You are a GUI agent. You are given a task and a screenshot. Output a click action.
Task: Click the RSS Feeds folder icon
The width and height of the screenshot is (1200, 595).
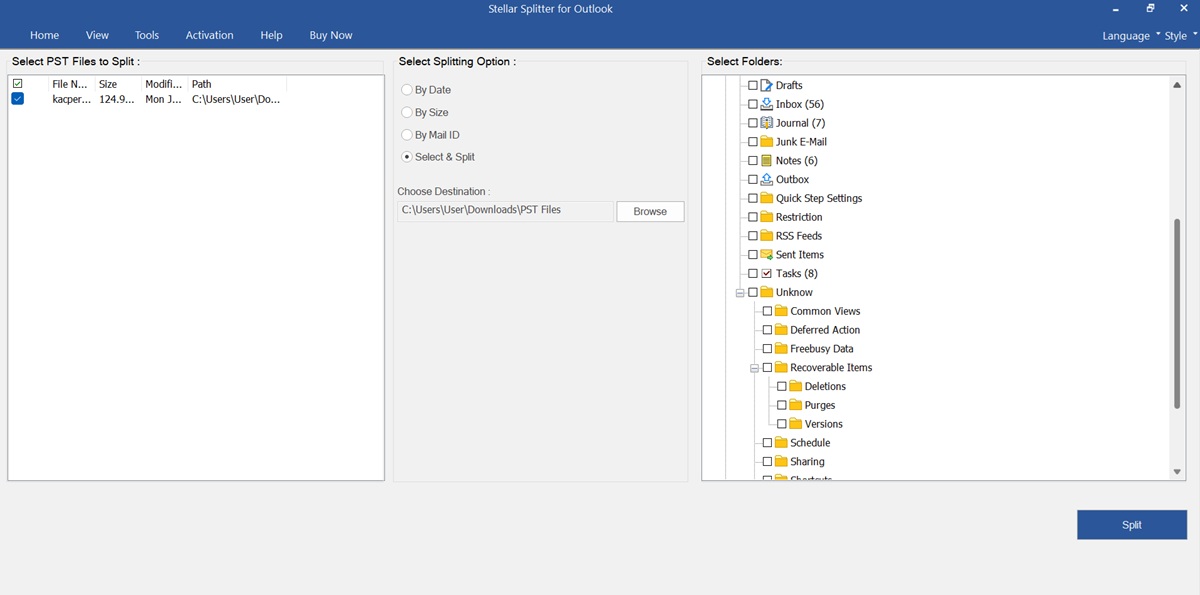point(767,236)
